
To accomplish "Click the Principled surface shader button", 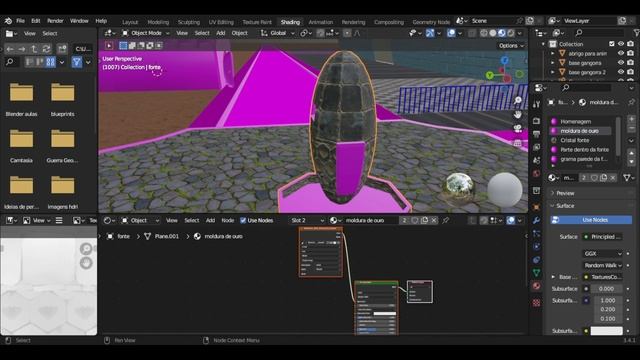I will 602,237.
